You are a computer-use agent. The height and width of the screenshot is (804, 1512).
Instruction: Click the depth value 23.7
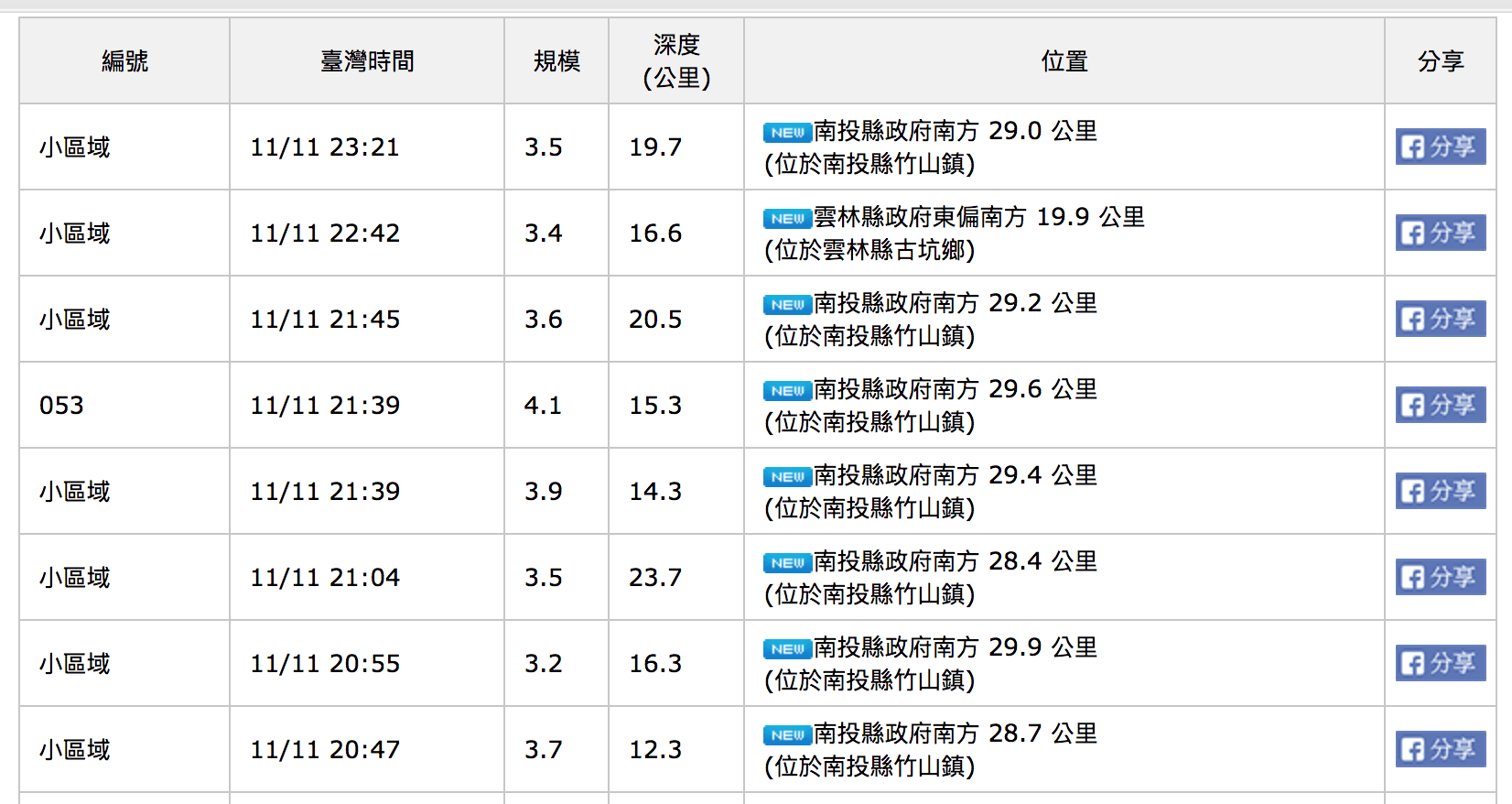click(x=655, y=577)
